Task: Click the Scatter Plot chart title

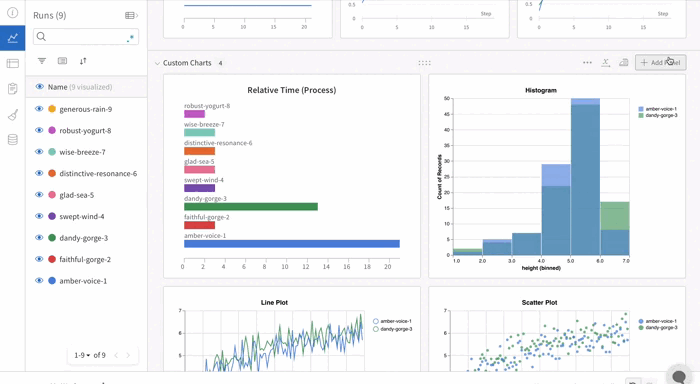Action: pyautogui.click(x=539, y=302)
